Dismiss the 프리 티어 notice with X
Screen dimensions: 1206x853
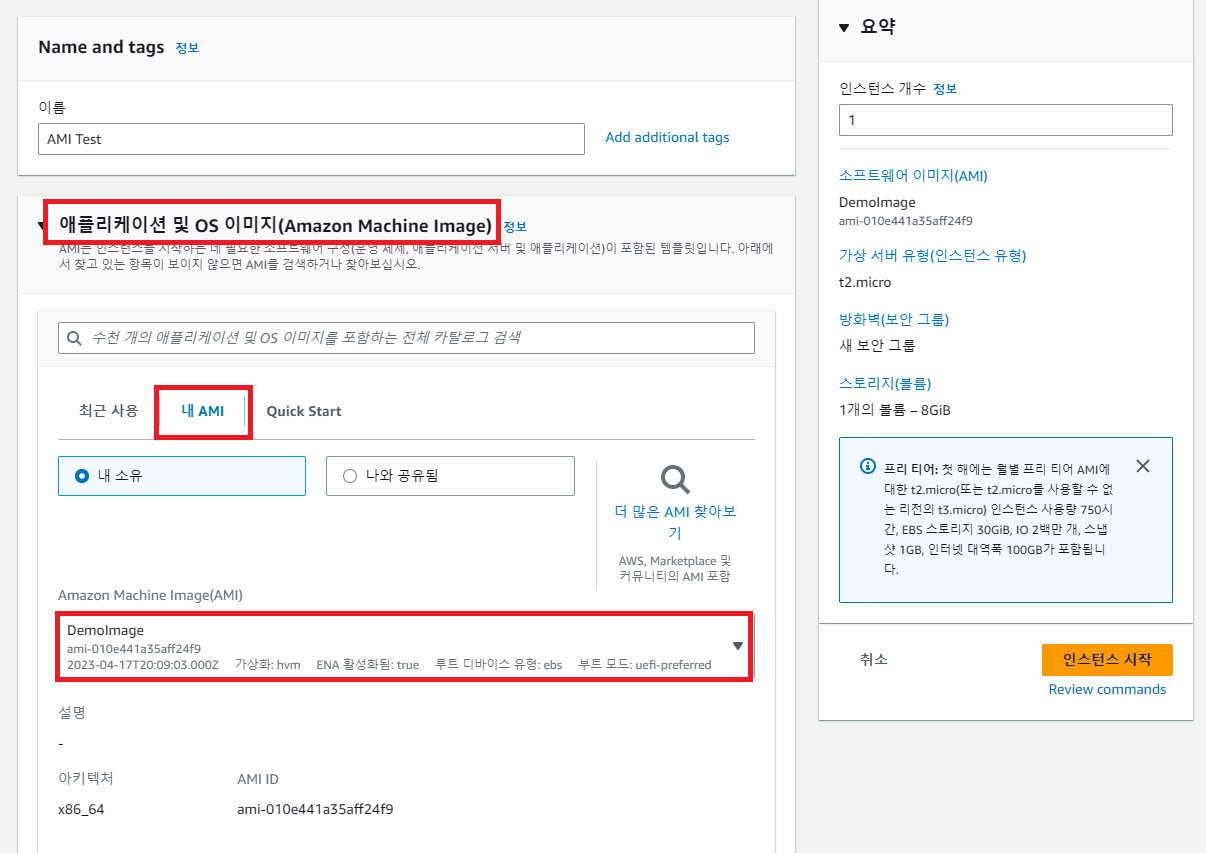click(x=1143, y=466)
